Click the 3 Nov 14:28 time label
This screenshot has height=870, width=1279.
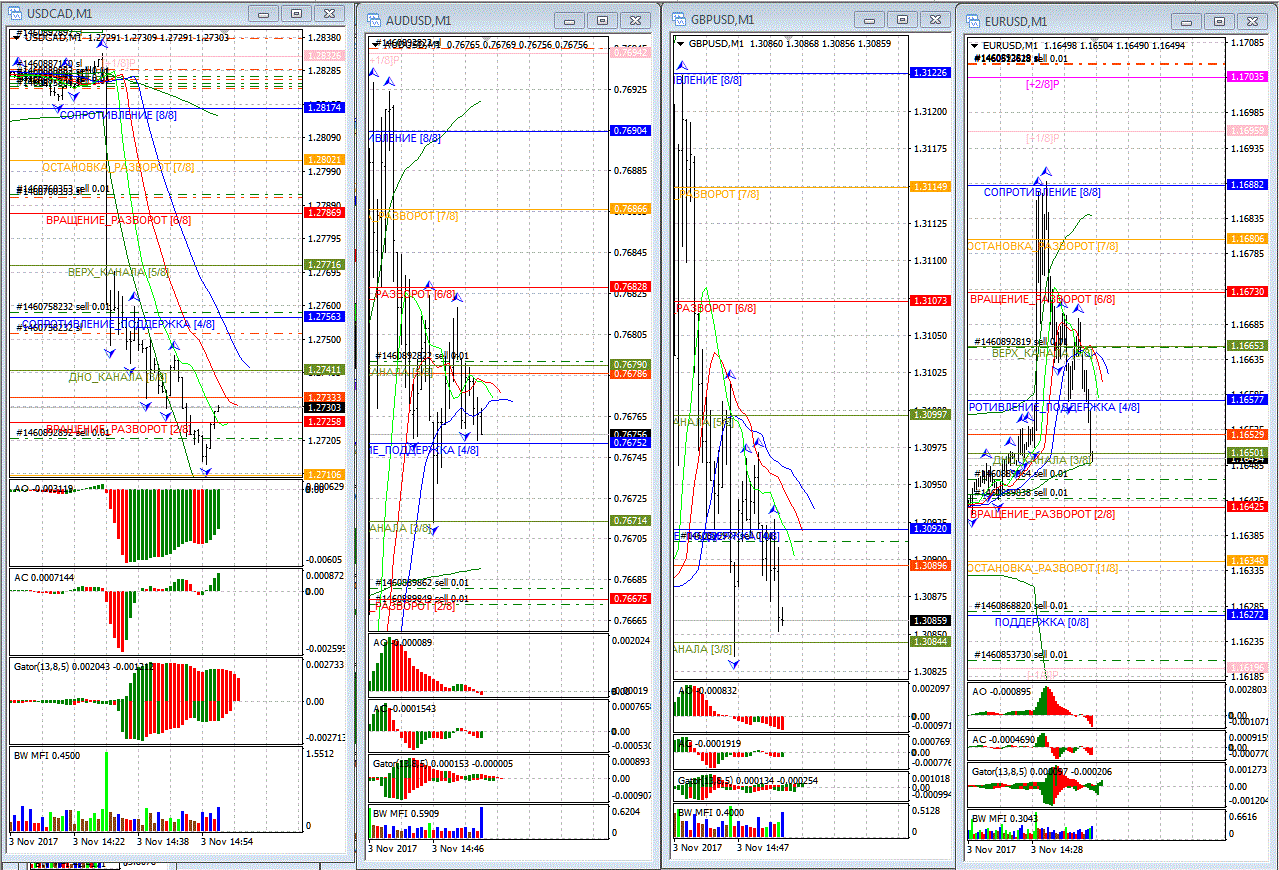(x=1059, y=849)
